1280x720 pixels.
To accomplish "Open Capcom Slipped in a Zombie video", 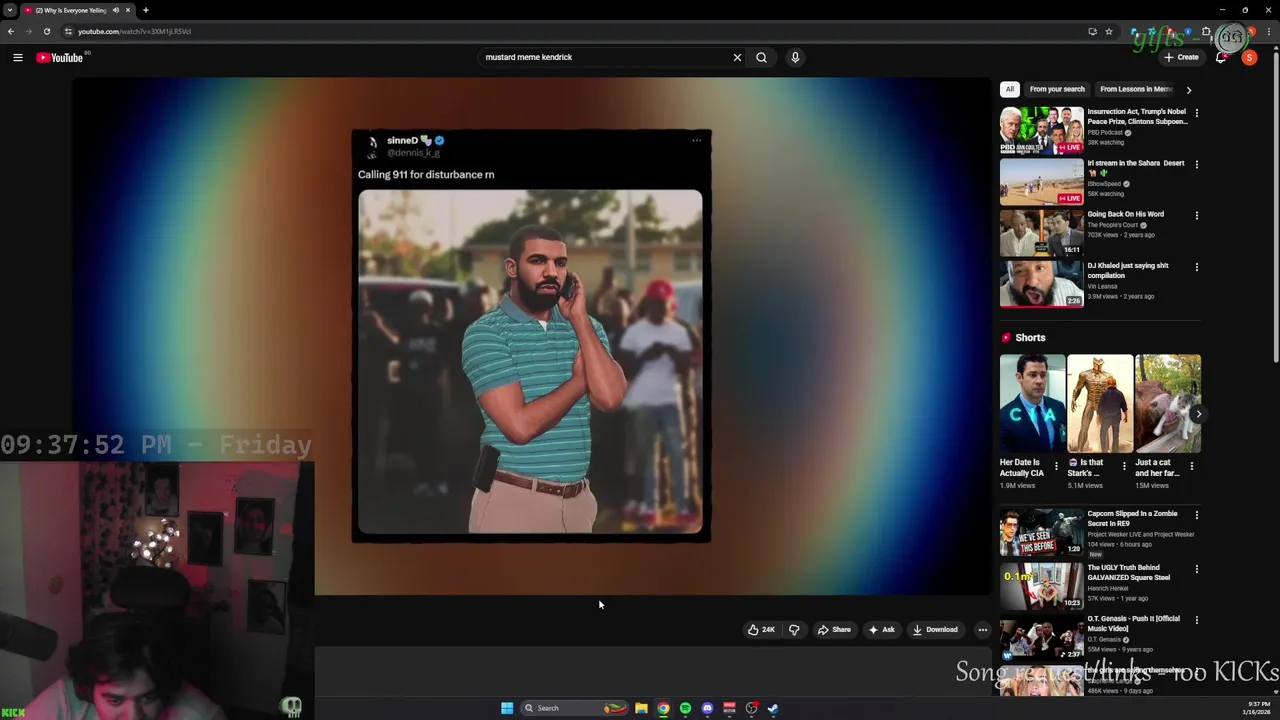I will coord(1041,532).
